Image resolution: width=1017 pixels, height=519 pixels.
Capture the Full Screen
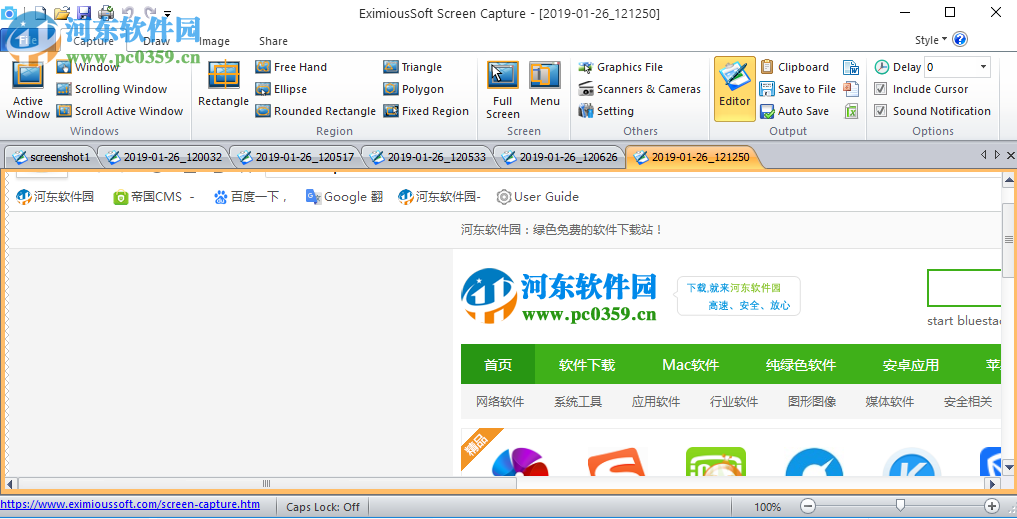point(503,90)
